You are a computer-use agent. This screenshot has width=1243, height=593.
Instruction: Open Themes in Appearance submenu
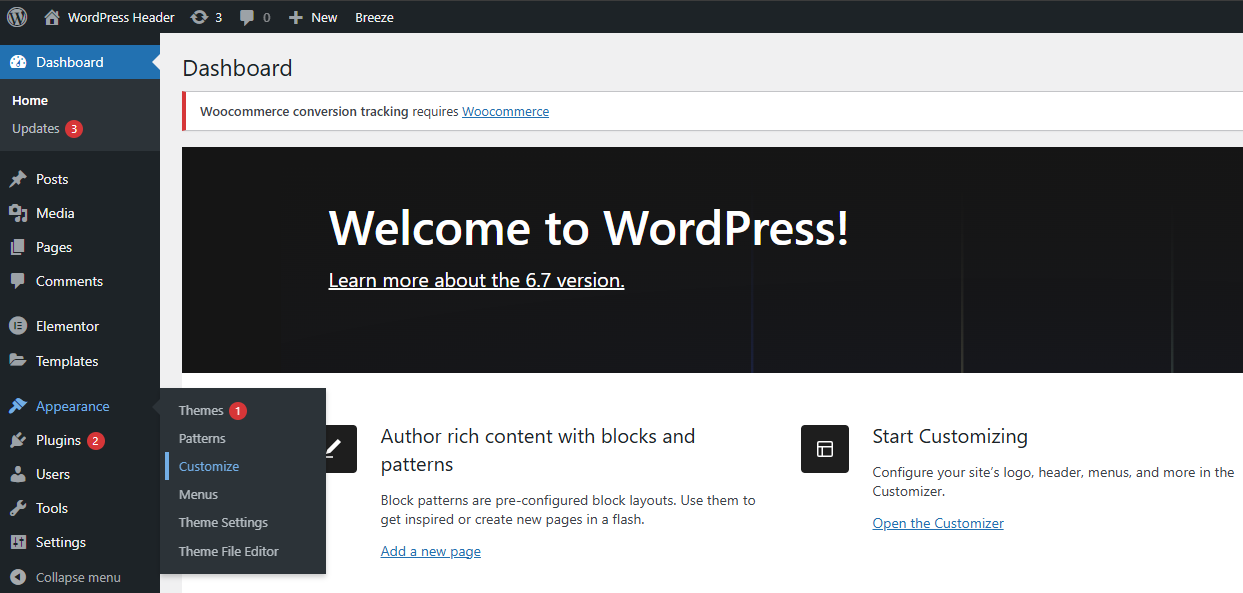click(x=201, y=410)
